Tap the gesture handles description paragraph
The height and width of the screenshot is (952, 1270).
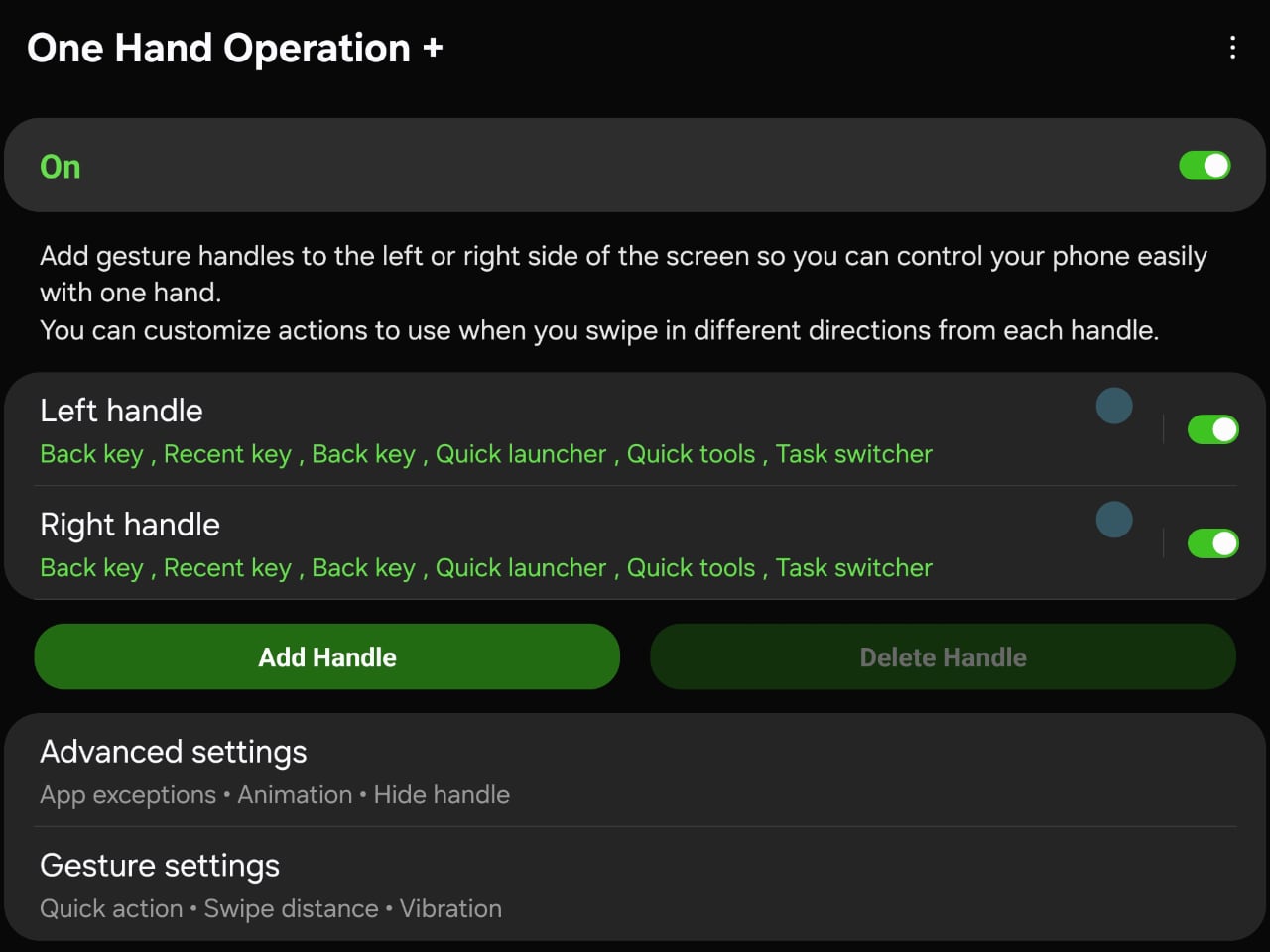click(623, 293)
